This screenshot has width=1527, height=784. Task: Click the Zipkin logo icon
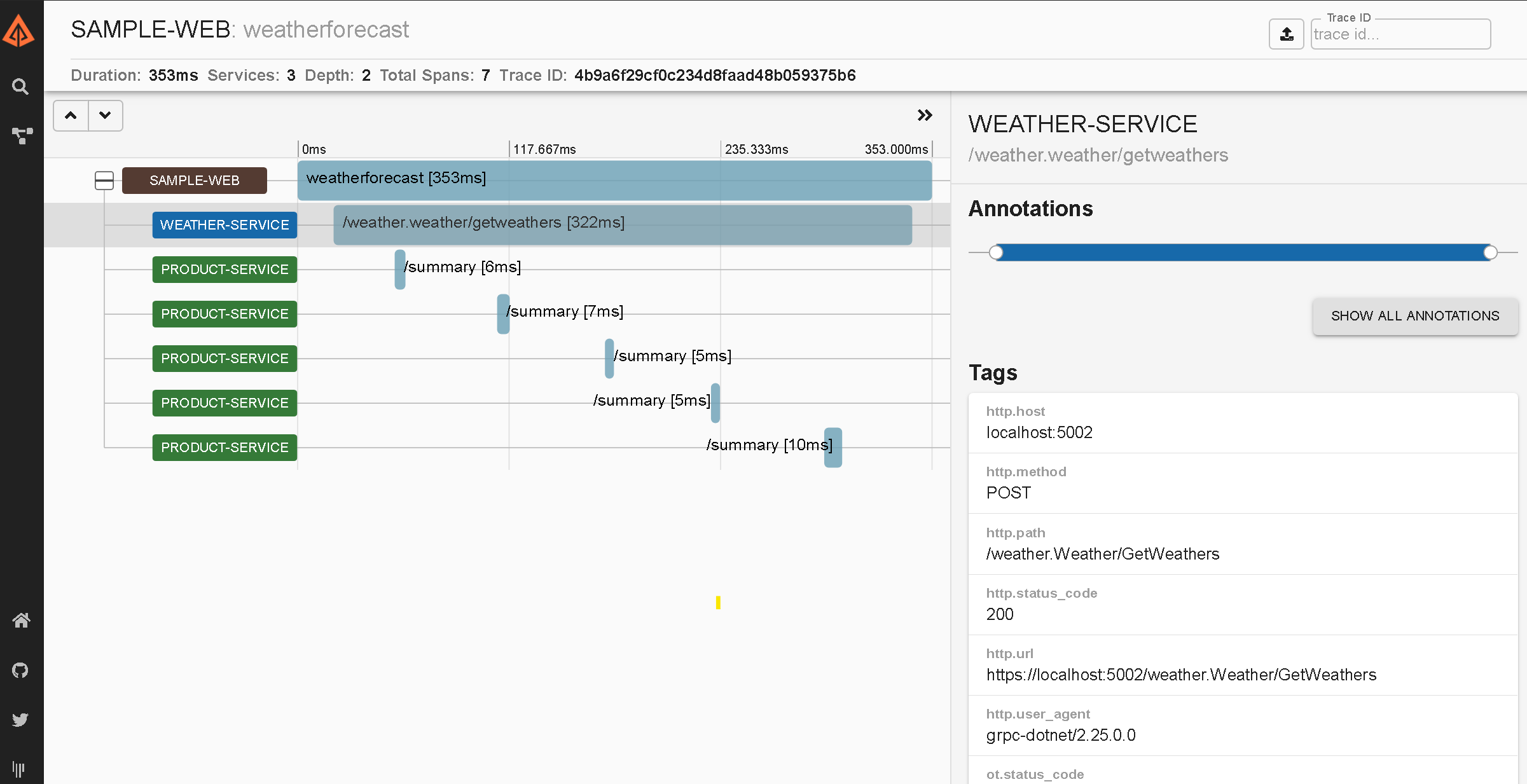[19, 31]
